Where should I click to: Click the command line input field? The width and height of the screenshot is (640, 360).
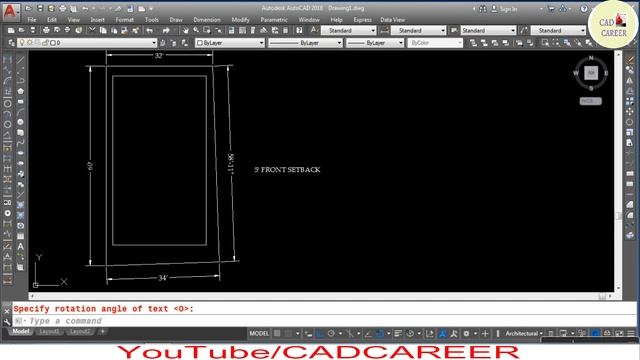tap(324, 321)
